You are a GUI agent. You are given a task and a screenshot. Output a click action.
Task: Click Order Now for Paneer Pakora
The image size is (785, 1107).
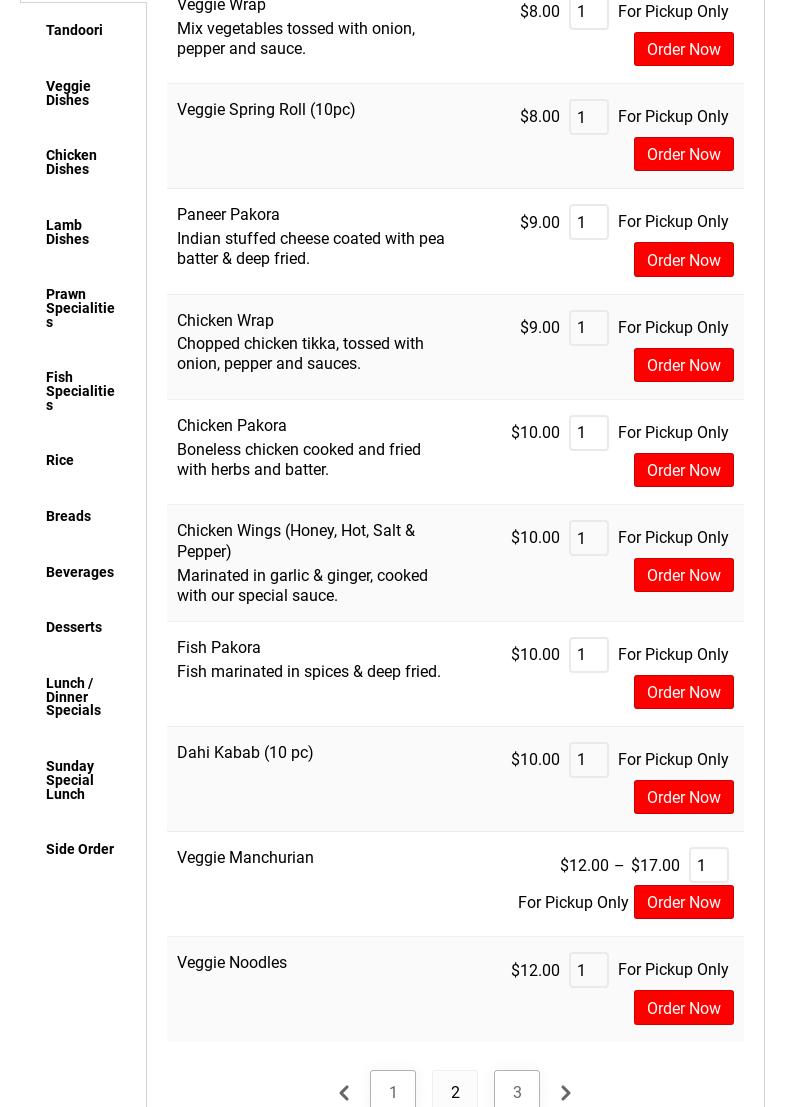click(x=683, y=260)
